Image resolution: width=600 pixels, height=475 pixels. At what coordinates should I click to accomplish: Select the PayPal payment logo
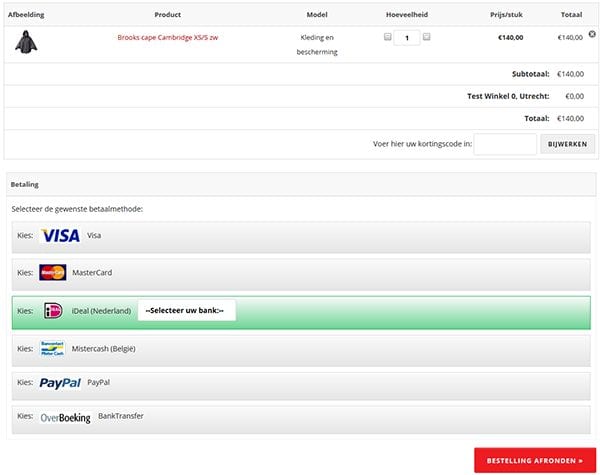click(x=60, y=383)
